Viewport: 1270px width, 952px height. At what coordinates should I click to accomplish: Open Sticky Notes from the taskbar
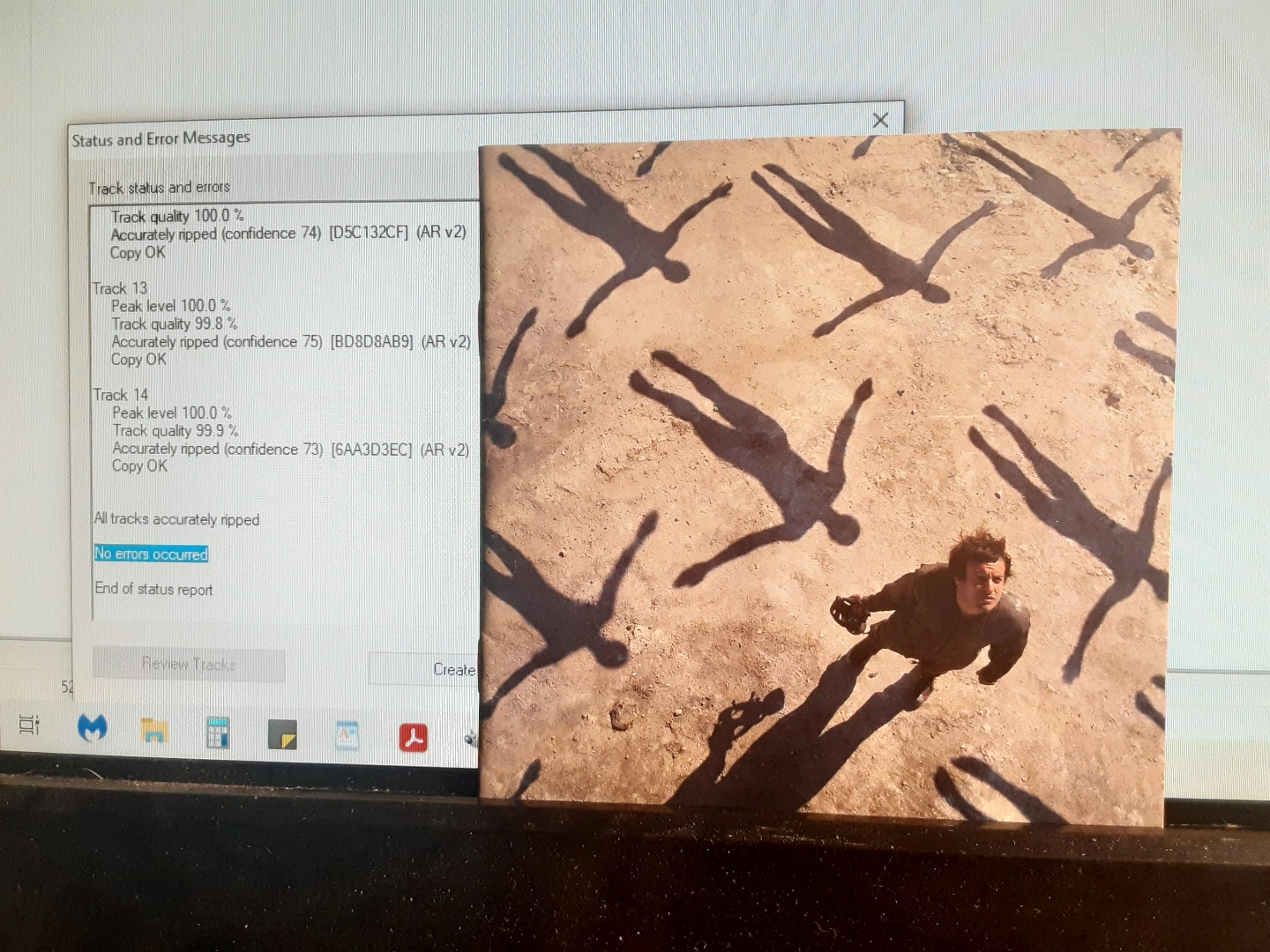[x=282, y=734]
